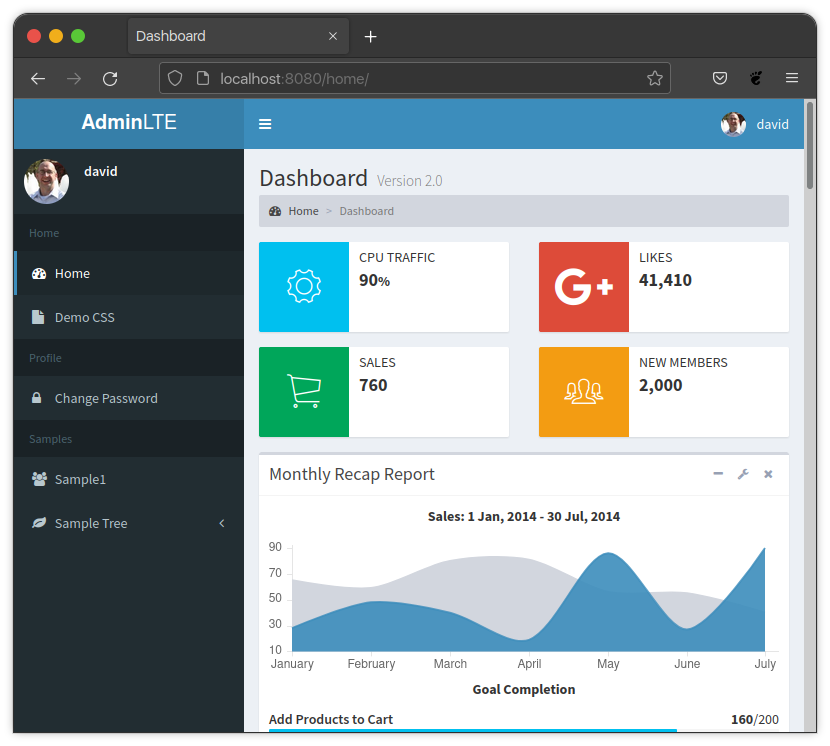
Task: Open the Firefox Pocket save icon
Action: coord(719,78)
